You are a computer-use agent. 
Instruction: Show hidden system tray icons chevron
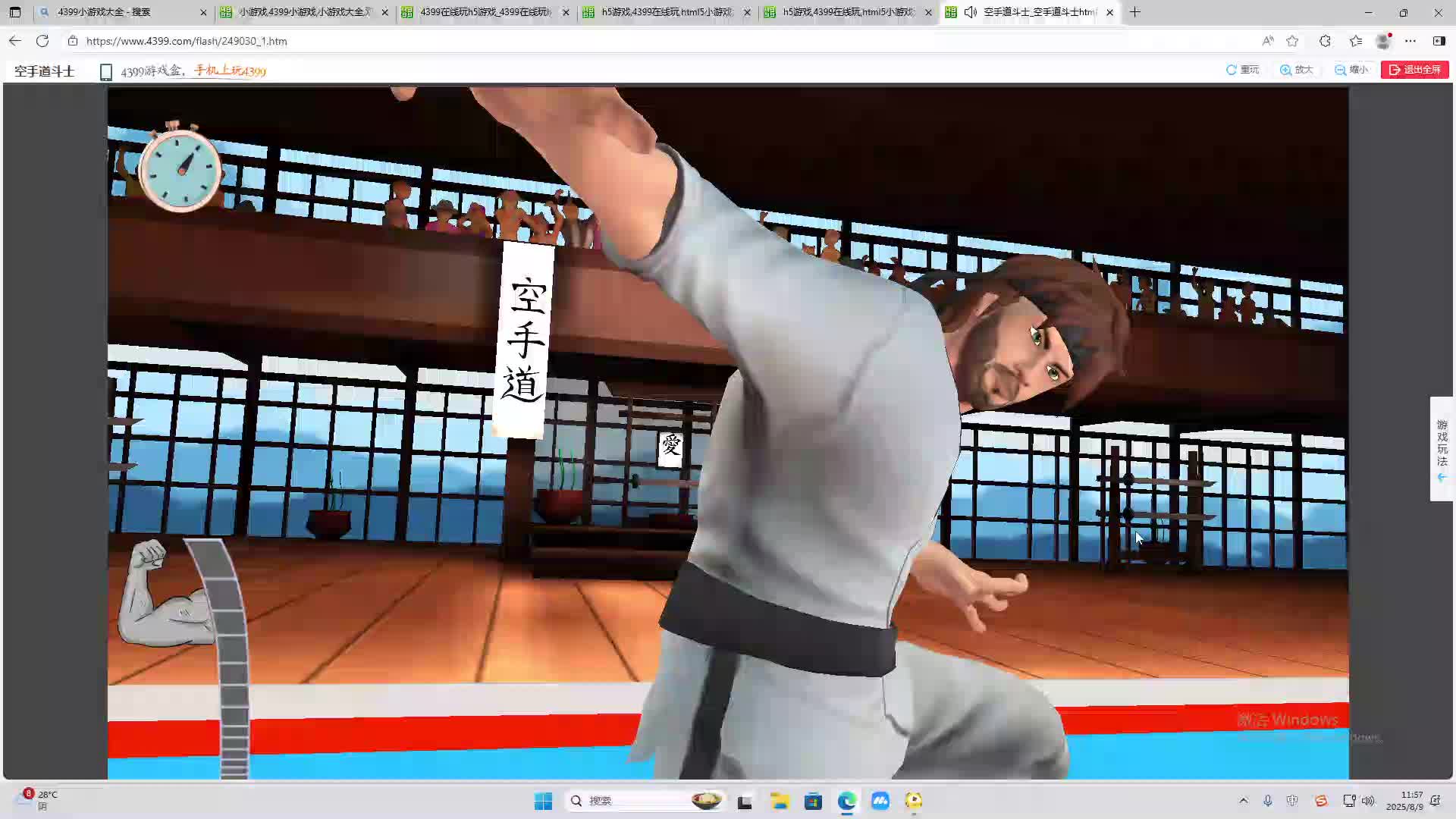coord(1243,801)
